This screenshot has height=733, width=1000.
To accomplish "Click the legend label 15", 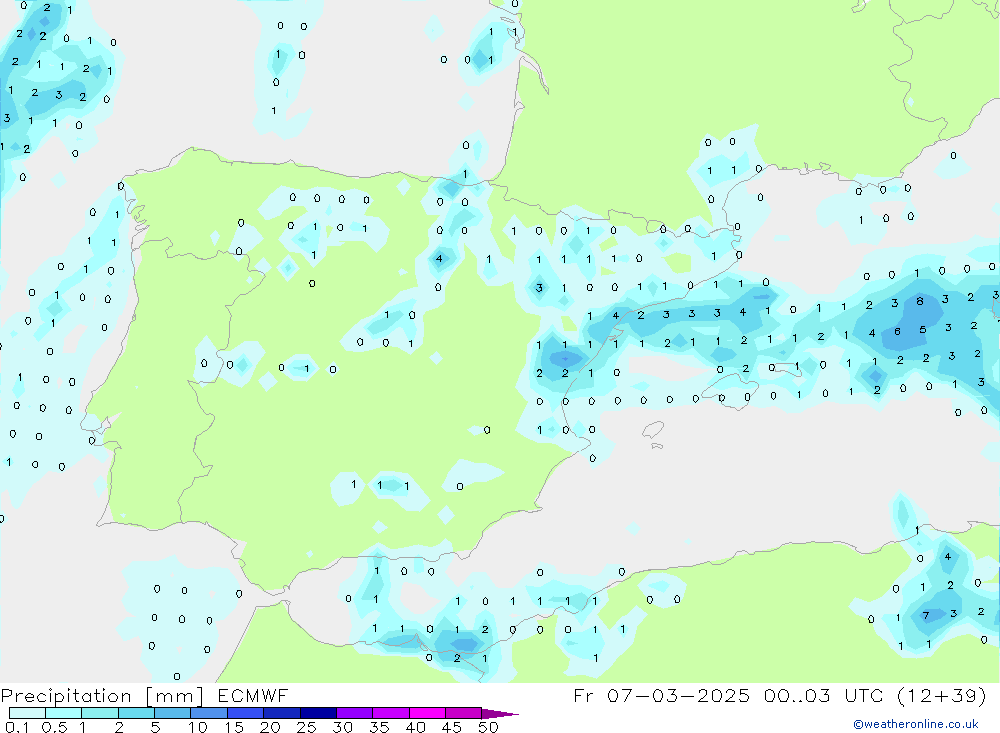I will click(x=234, y=727).
